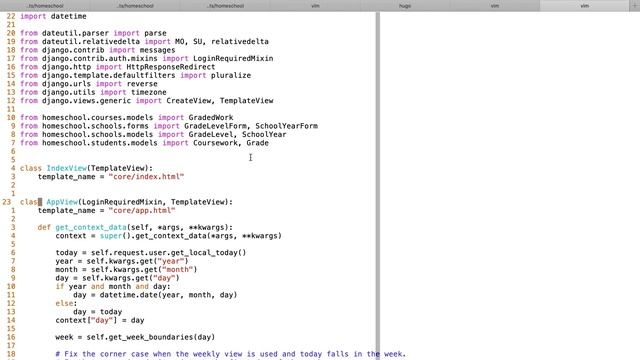Click the 'get_context_data' method definition name
The height and width of the screenshot is (360, 640).
click(91, 227)
